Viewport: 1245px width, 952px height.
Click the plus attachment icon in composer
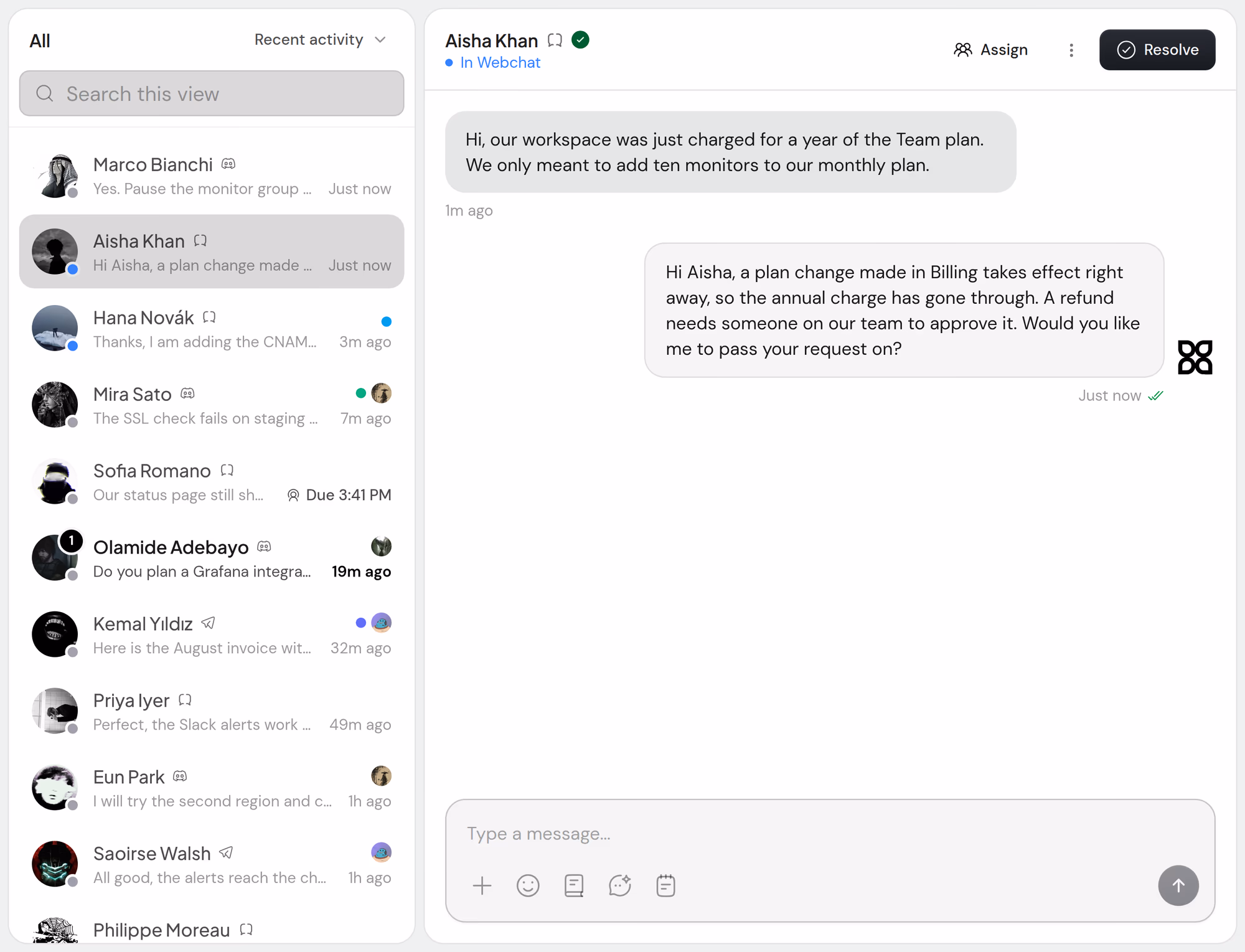click(x=482, y=885)
